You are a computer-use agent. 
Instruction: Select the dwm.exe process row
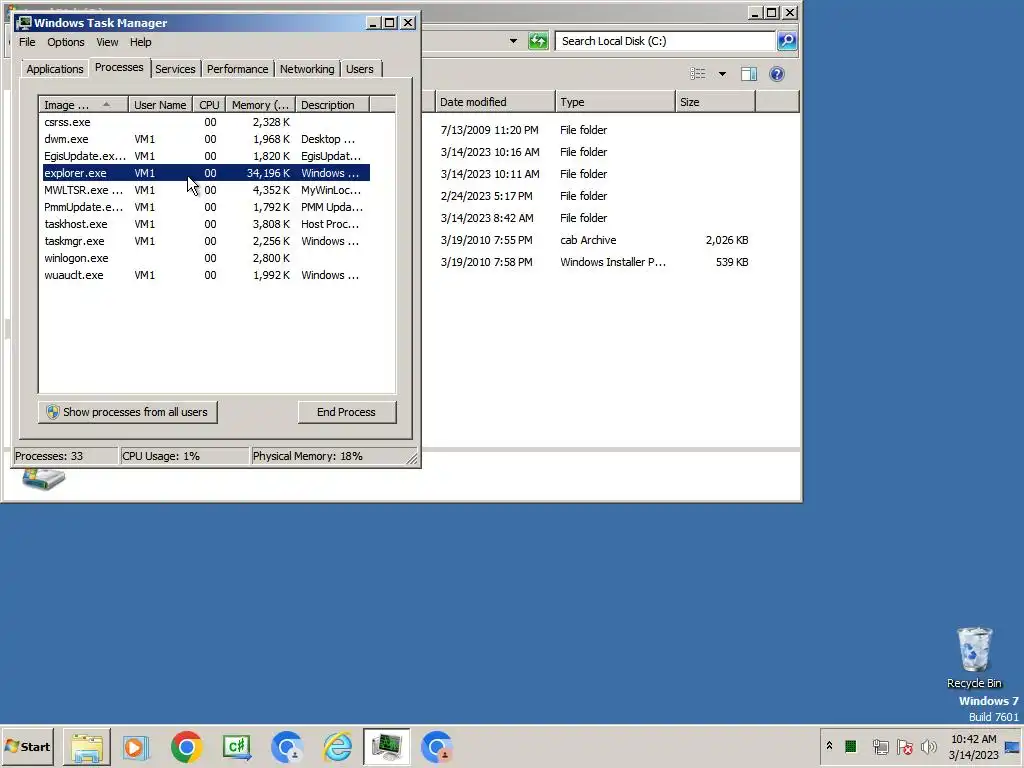tap(206, 139)
